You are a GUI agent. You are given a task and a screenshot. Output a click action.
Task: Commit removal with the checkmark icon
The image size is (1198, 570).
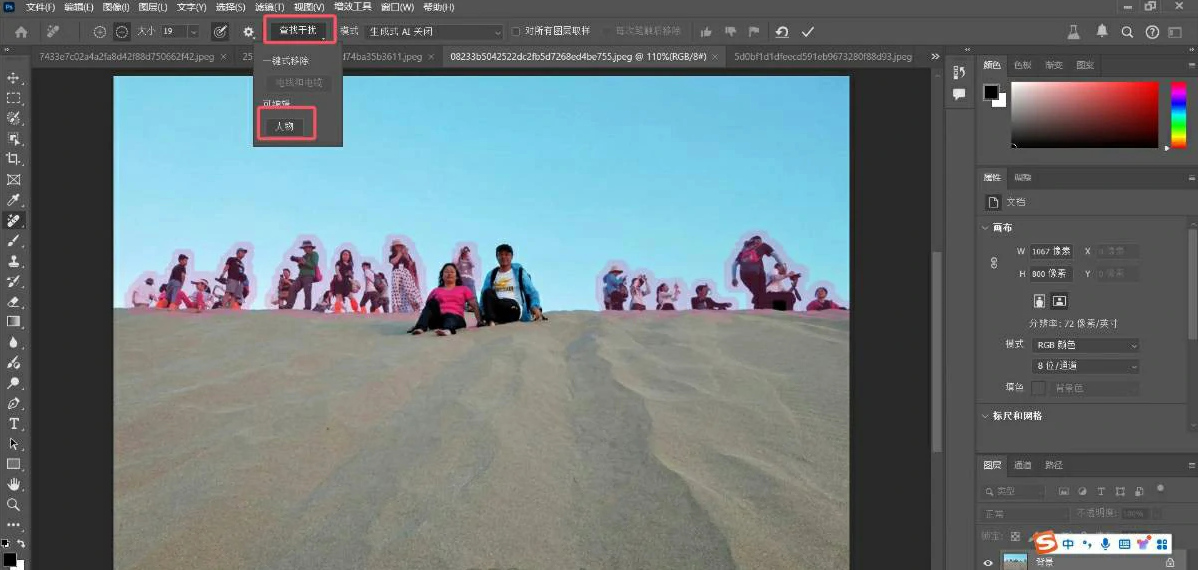point(808,31)
